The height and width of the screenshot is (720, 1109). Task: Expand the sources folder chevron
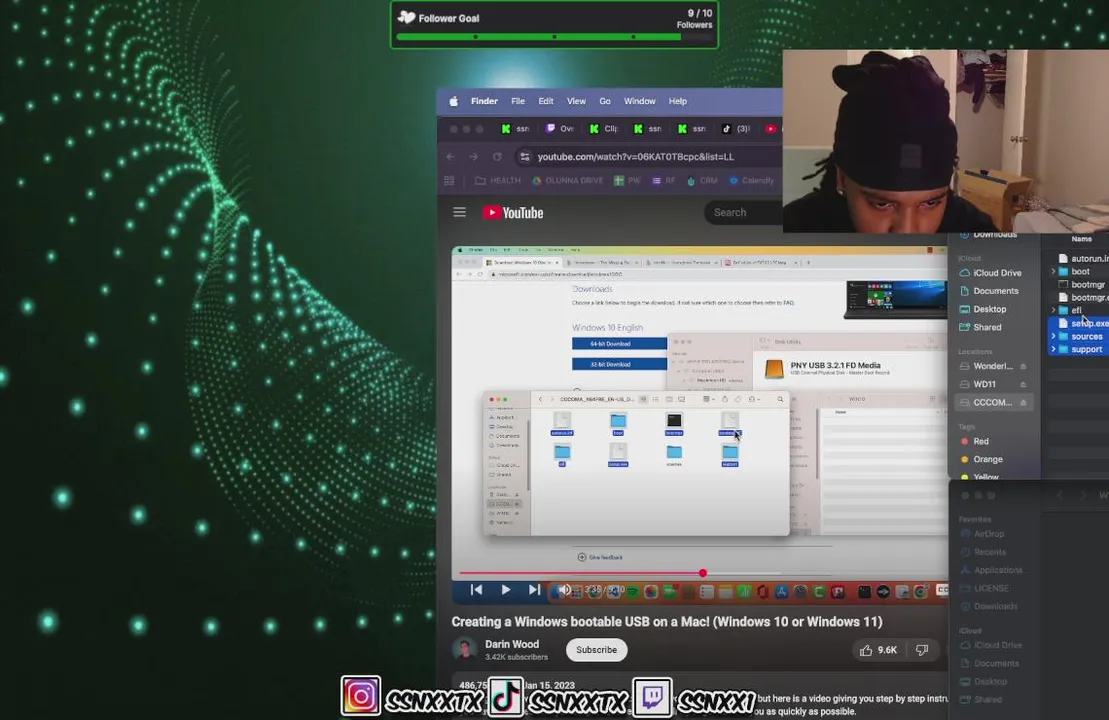(x=1053, y=337)
